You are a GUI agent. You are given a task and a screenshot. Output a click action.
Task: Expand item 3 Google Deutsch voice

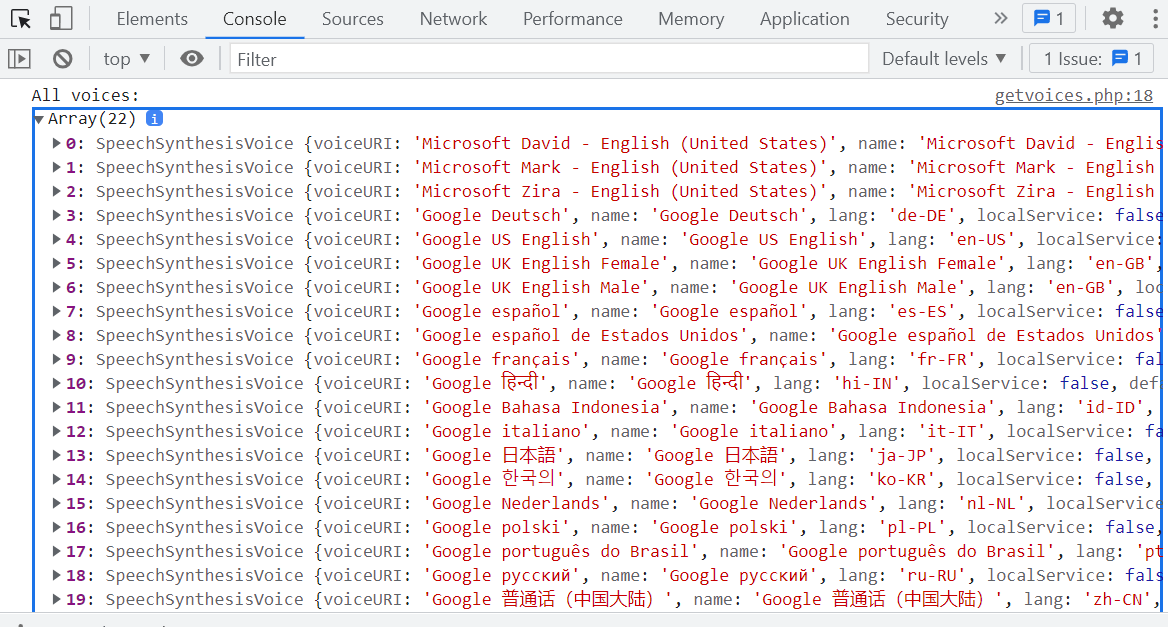click(x=57, y=215)
